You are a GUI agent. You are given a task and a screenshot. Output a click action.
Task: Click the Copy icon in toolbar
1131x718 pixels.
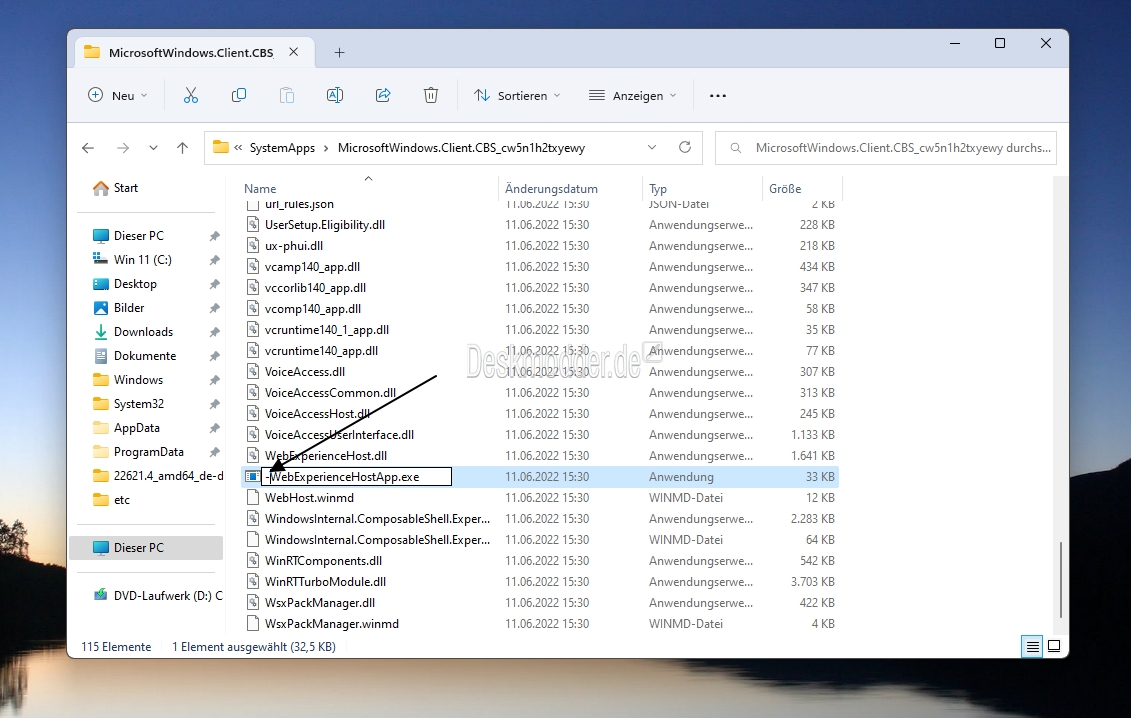(239, 95)
